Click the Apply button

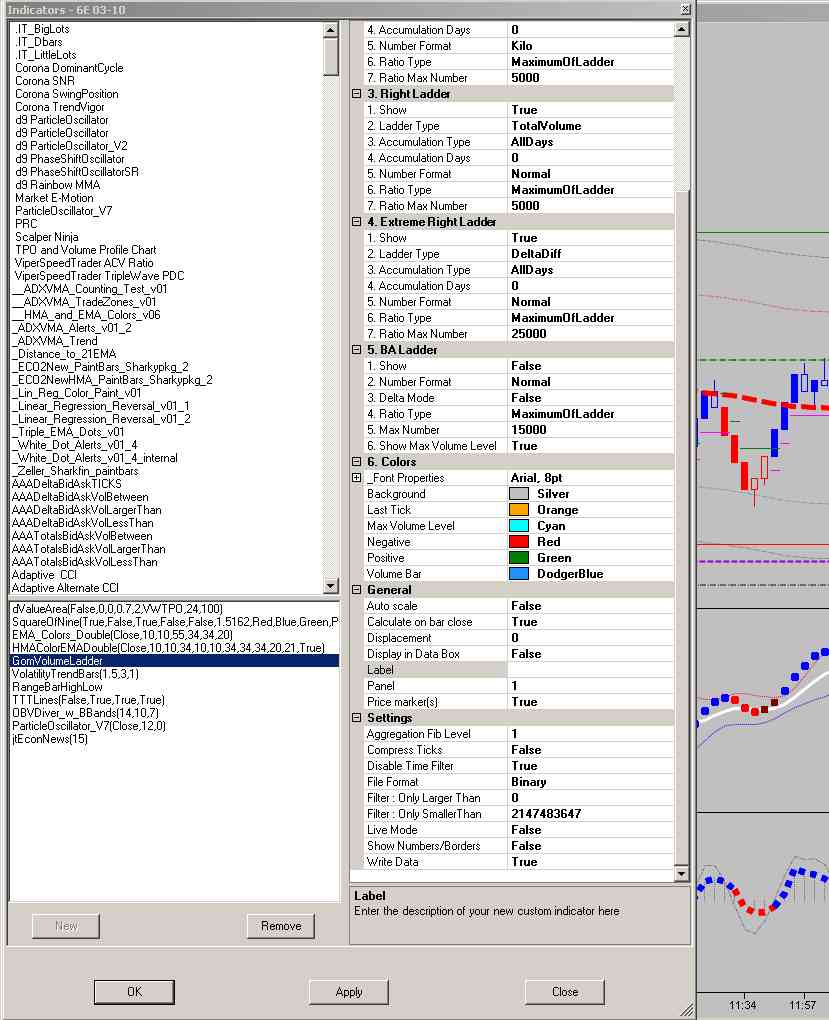[349, 992]
